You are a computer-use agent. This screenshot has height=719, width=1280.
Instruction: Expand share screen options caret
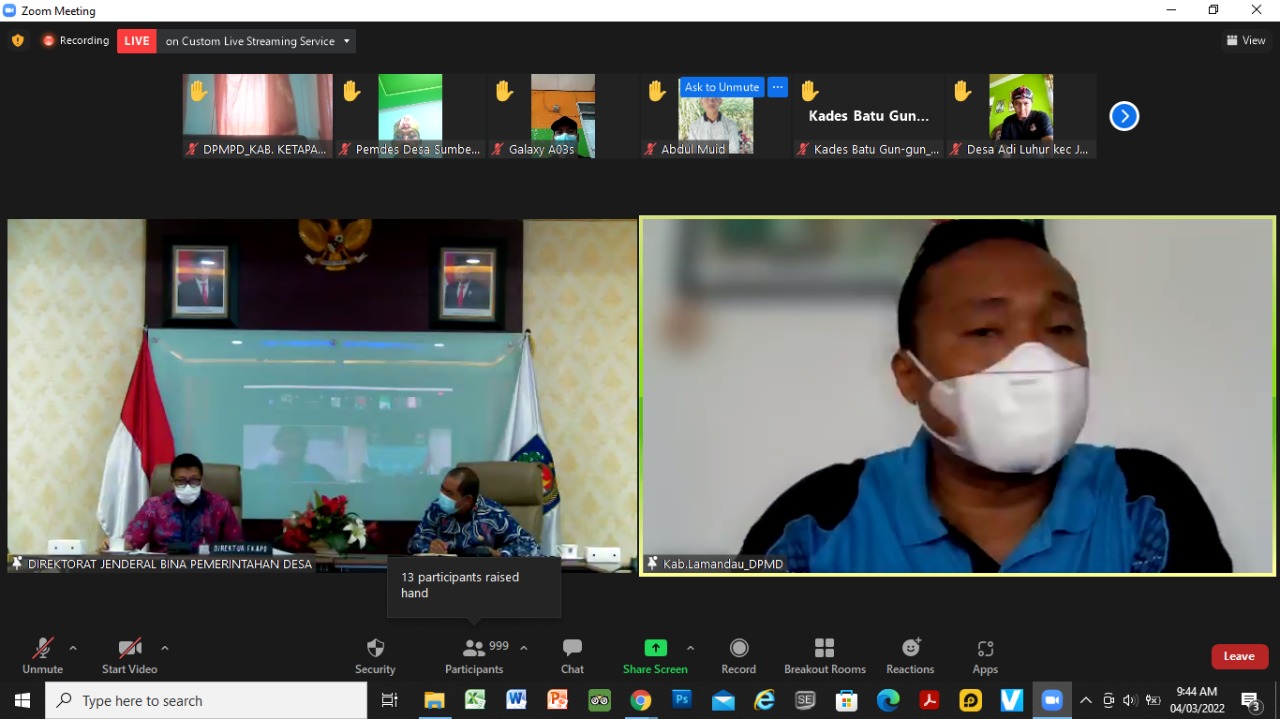690,648
